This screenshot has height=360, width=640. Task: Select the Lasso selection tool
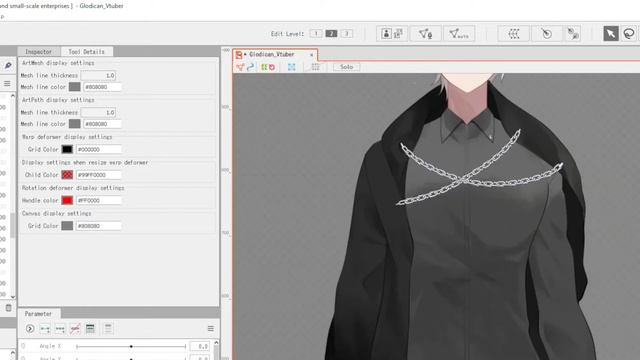(x=629, y=33)
